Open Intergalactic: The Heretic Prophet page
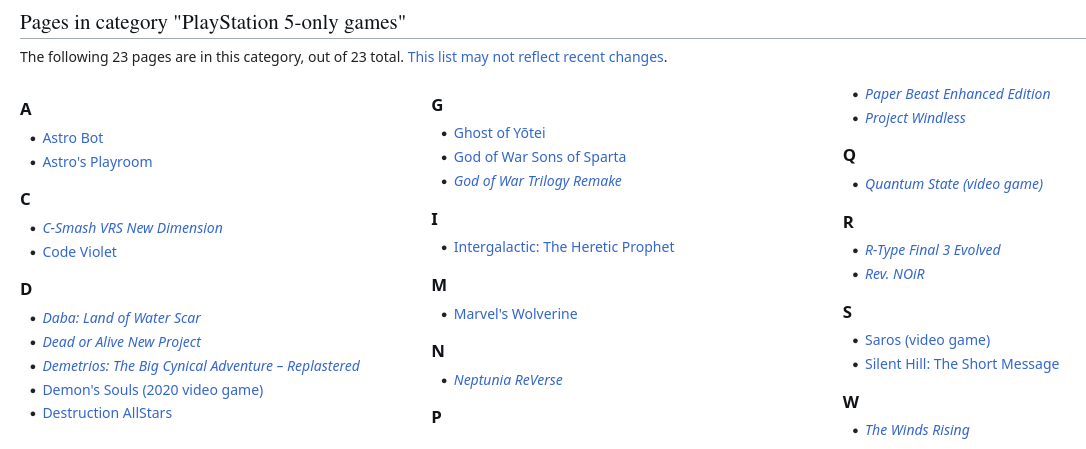Image resolution: width=1086 pixels, height=449 pixels. click(563, 247)
